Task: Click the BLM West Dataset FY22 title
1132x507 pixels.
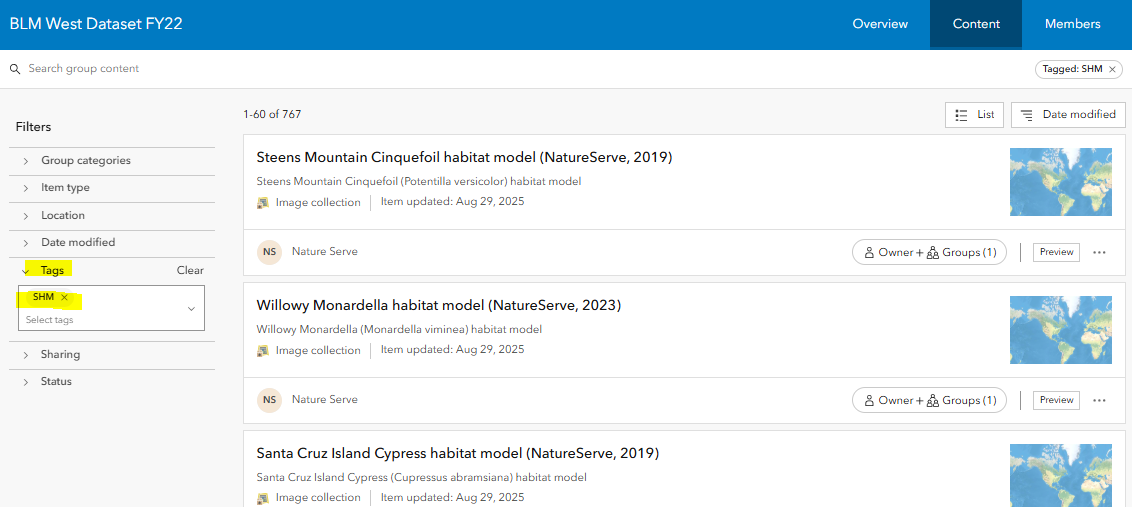Action: point(96,24)
